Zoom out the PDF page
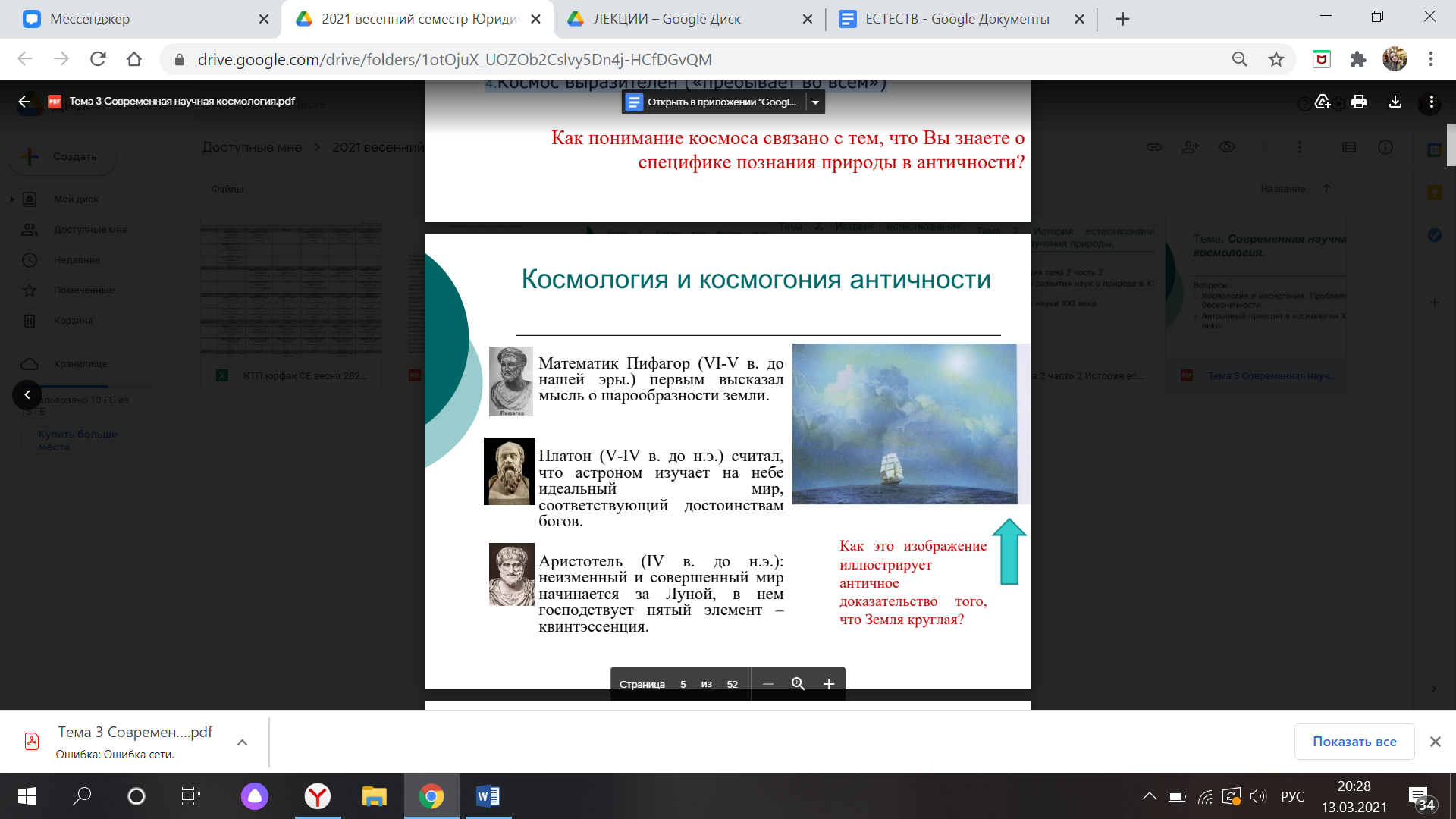The width and height of the screenshot is (1456, 819). tap(768, 684)
